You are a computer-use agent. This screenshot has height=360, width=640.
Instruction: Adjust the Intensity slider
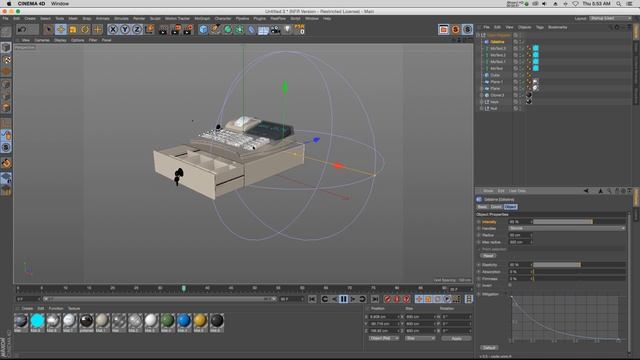pos(579,222)
